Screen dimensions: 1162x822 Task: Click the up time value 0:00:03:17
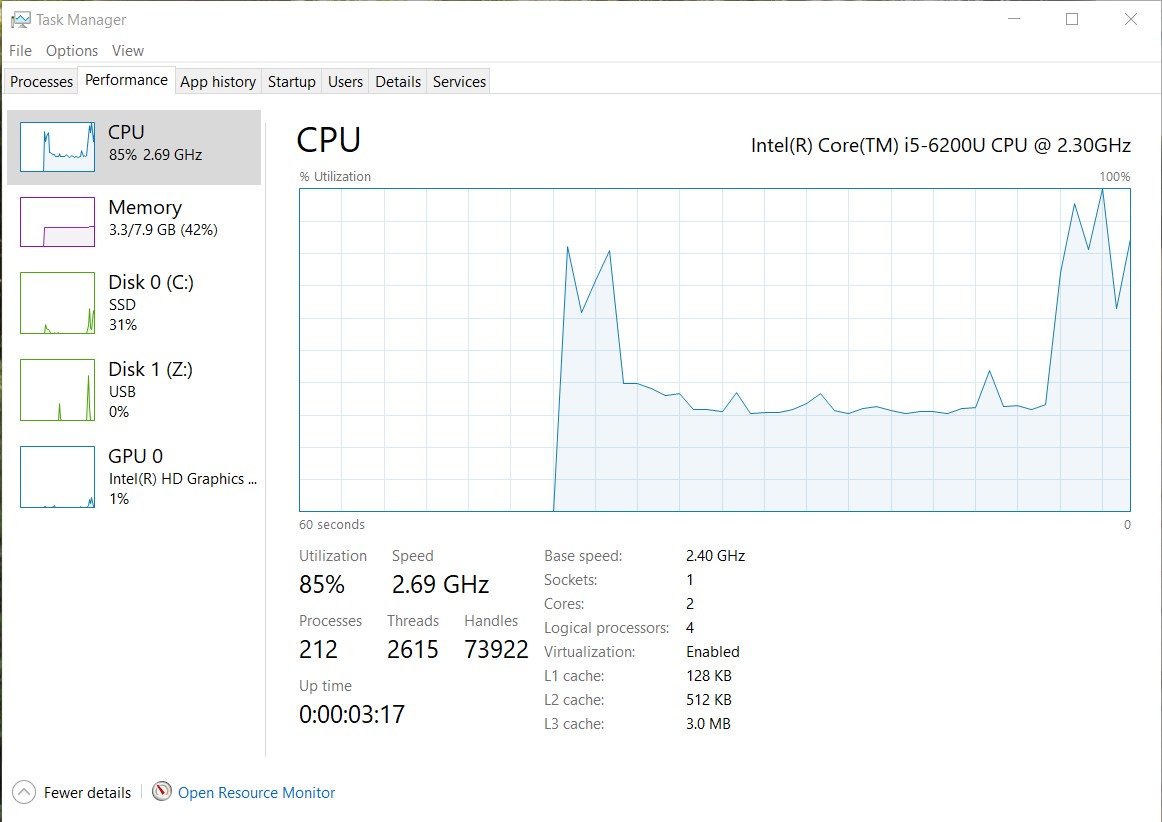352,715
